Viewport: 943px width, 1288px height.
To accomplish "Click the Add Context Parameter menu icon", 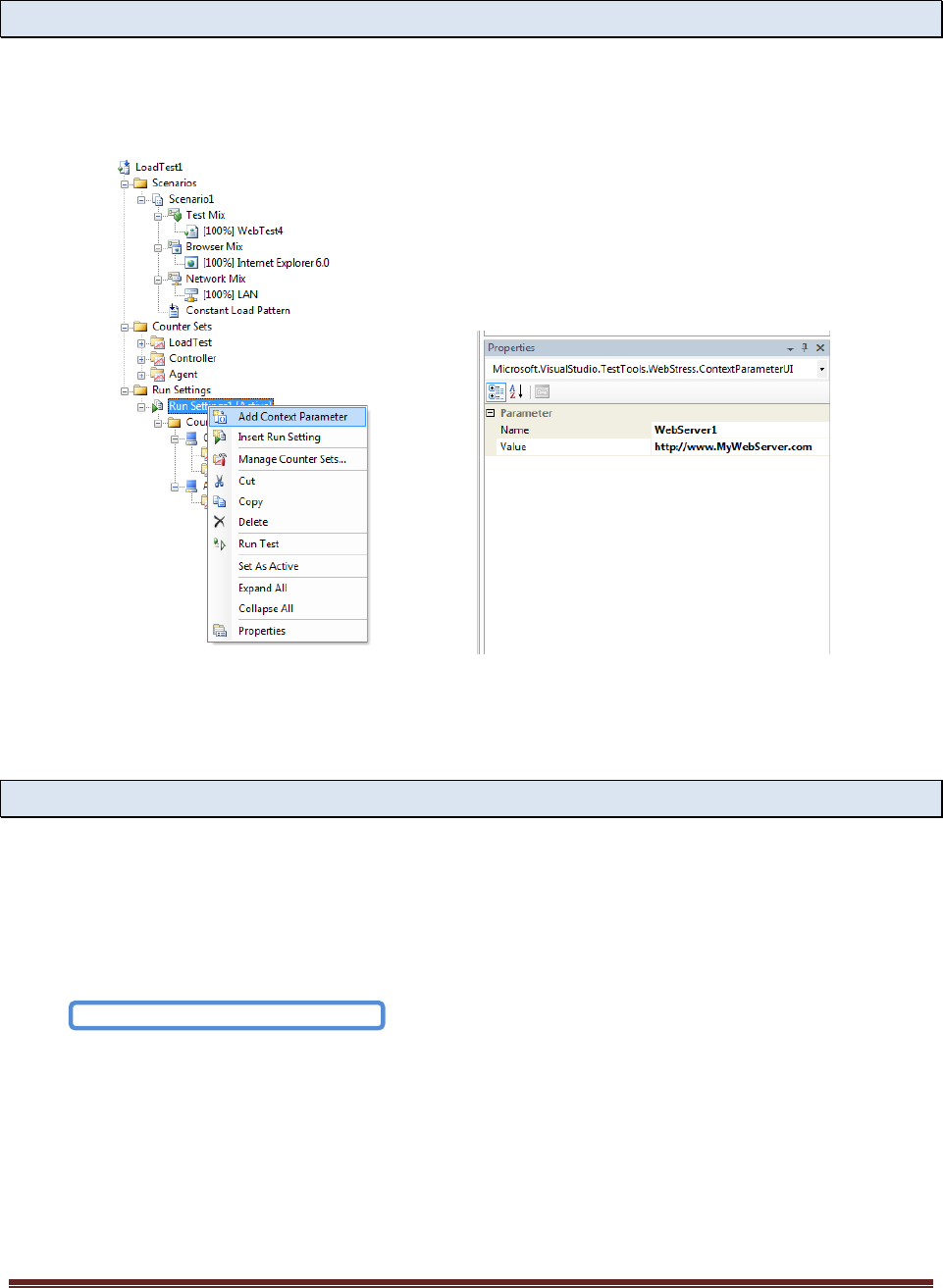I will click(220, 417).
